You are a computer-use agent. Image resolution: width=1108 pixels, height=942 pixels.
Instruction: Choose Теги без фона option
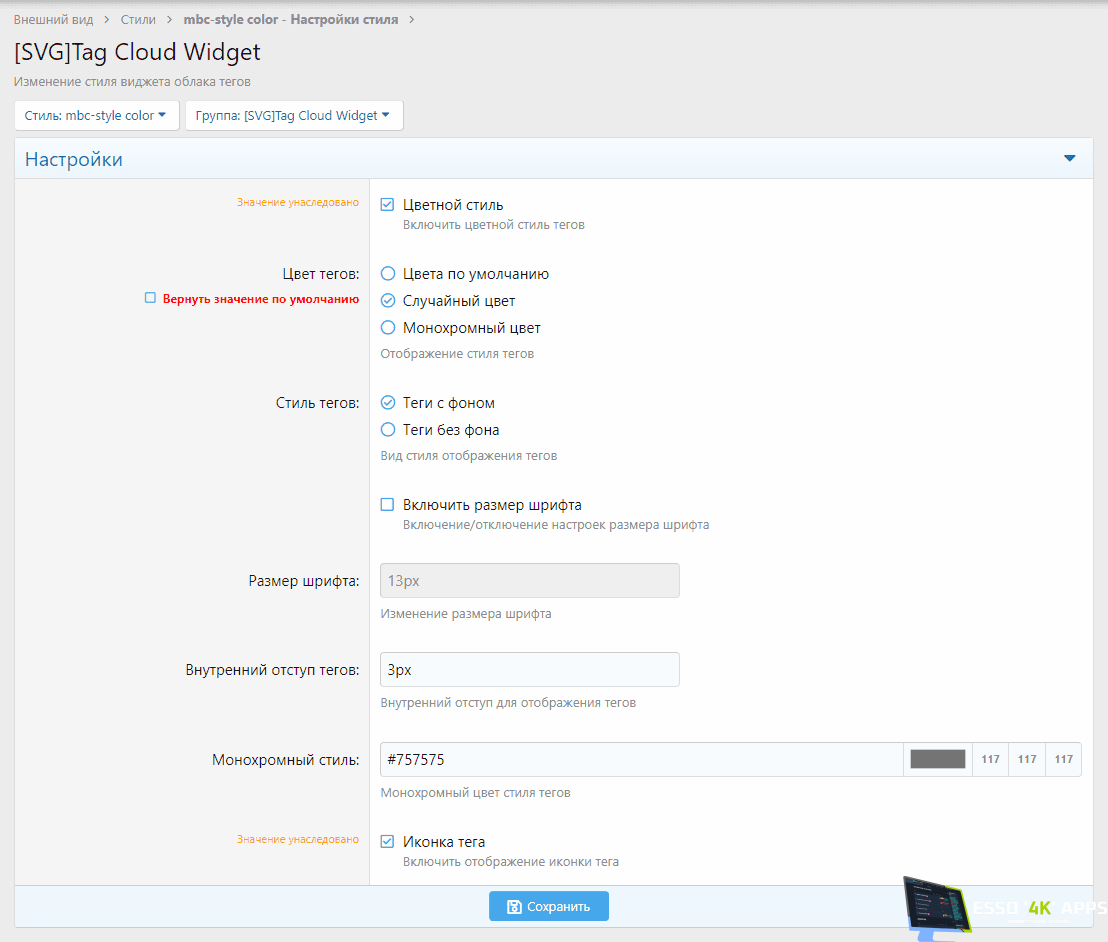388,430
